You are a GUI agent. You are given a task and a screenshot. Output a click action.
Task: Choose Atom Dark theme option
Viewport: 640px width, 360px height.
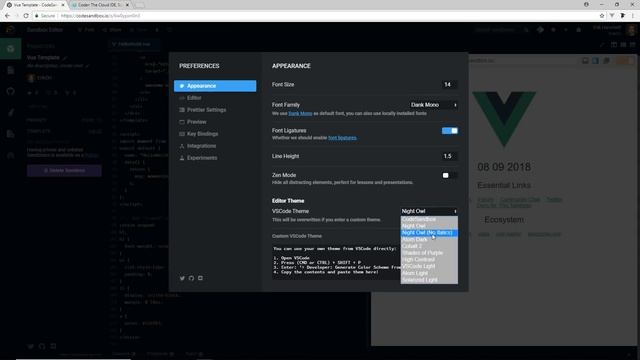point(429,239)
